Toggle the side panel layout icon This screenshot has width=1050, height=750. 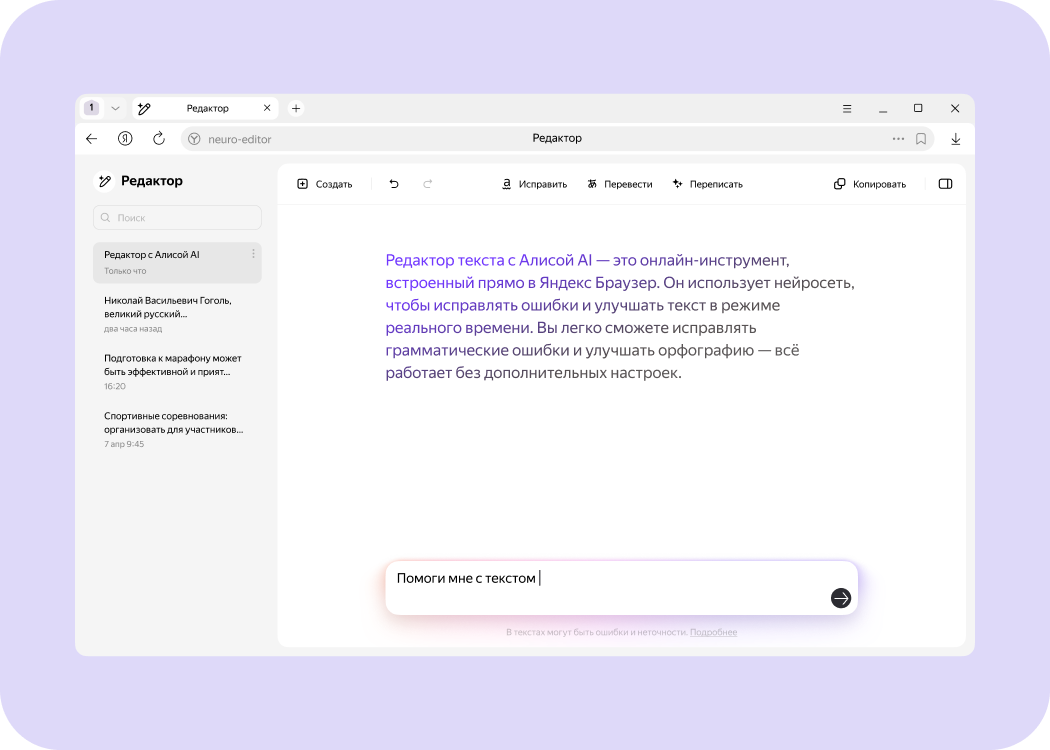[946, 184]
